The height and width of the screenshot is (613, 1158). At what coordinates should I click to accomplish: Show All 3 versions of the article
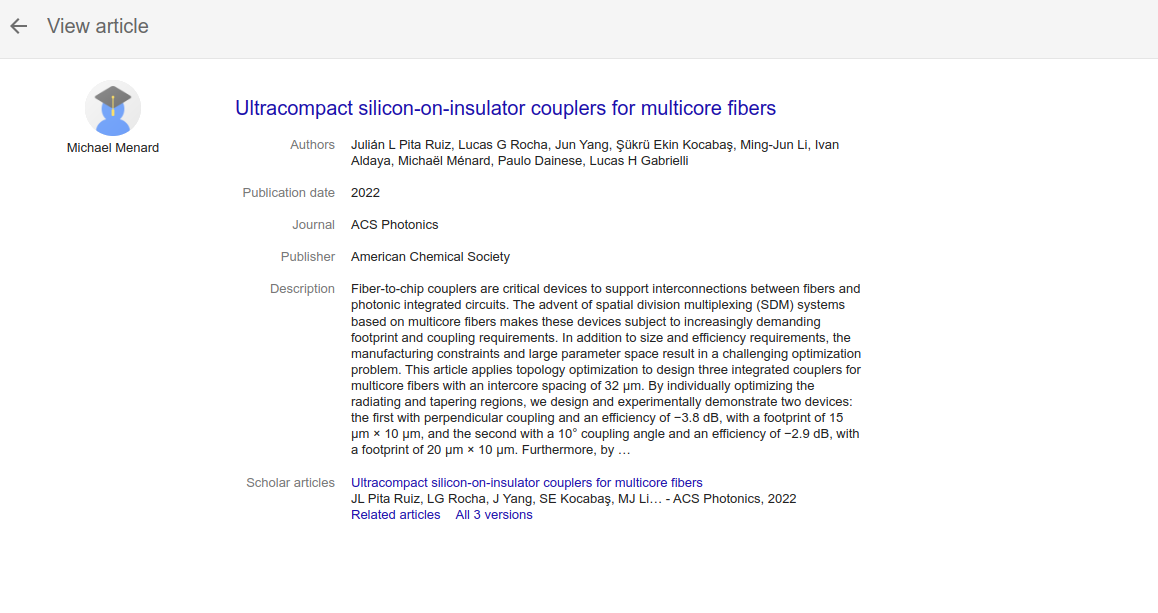(x=493, y=514)
